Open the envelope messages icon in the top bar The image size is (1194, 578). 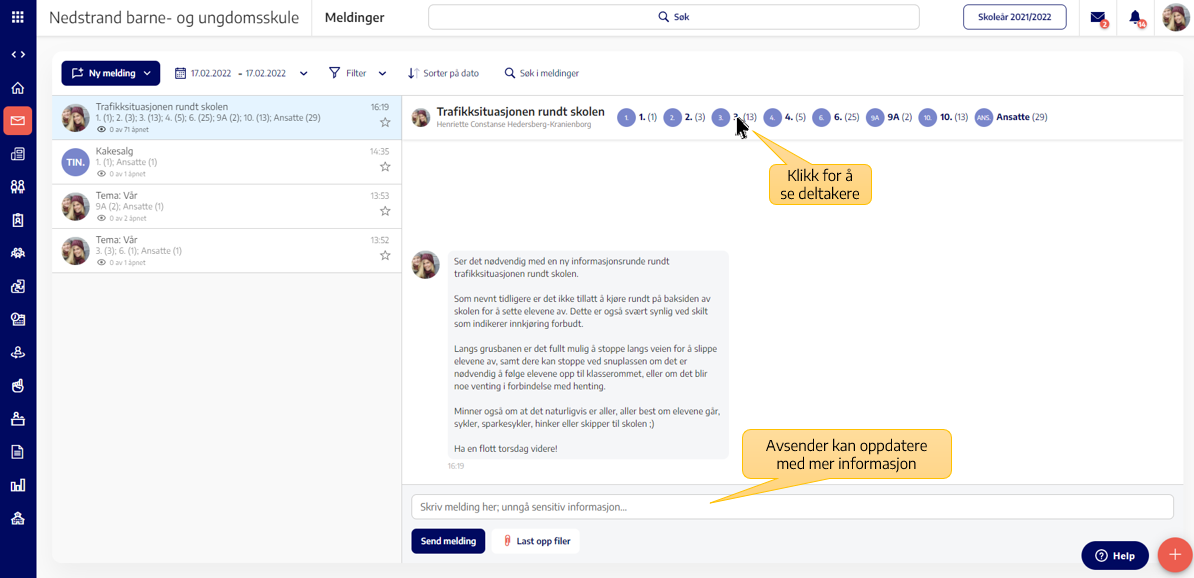[x=1097, y=18]
